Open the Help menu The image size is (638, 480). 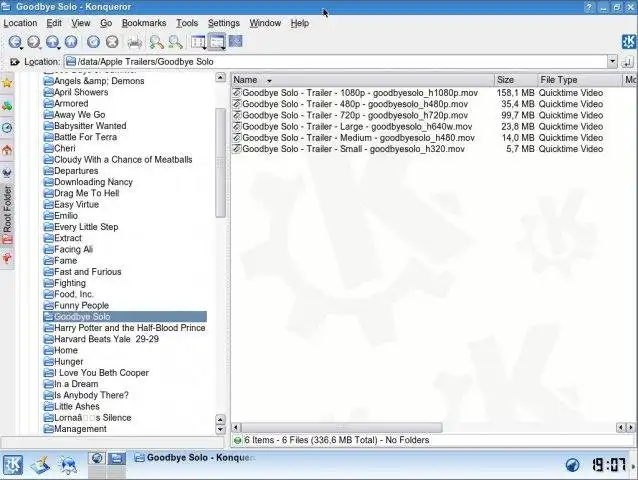click(x=299, y=23)
